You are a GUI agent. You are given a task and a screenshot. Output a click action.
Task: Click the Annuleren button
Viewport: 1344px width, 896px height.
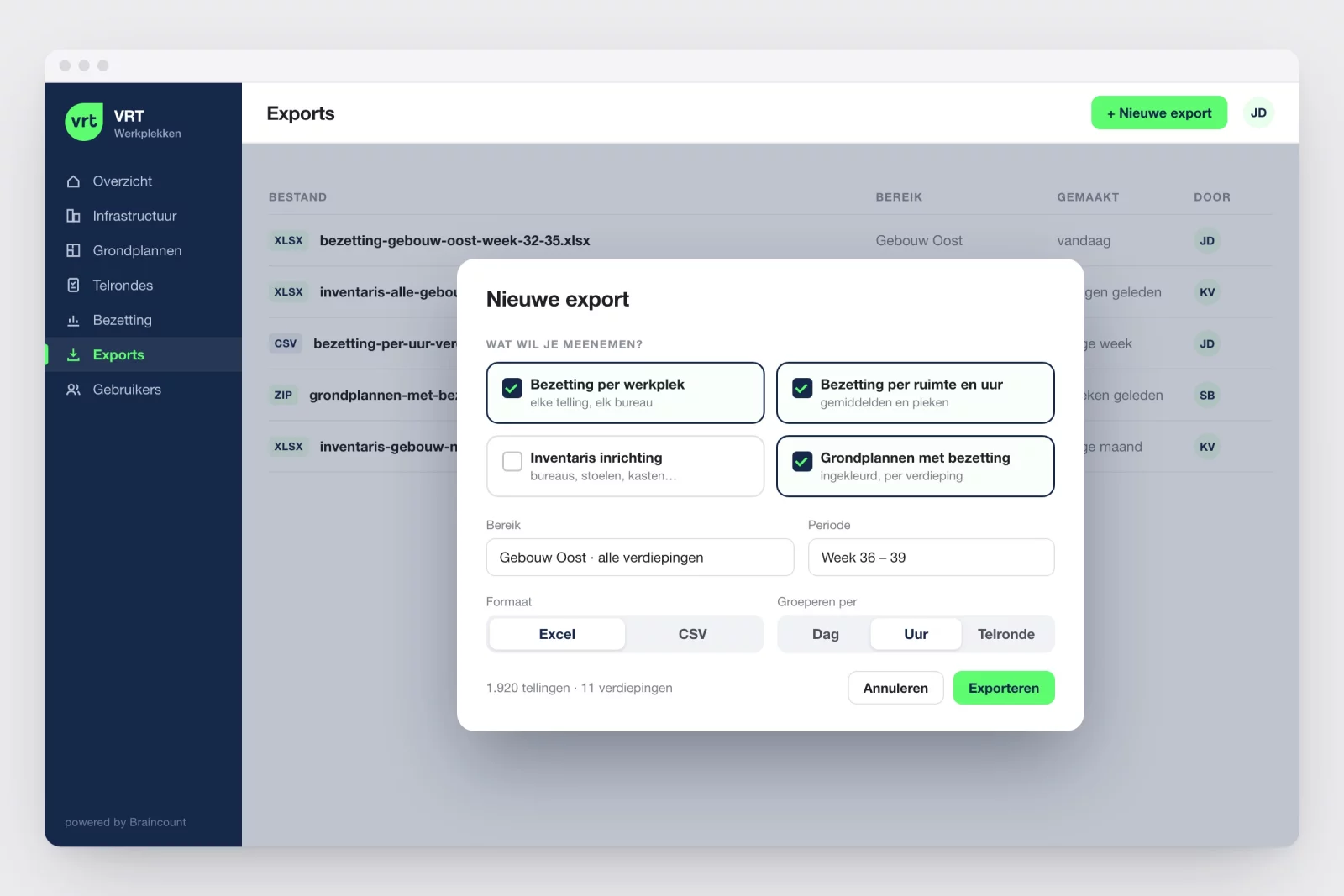coord(895,688)
